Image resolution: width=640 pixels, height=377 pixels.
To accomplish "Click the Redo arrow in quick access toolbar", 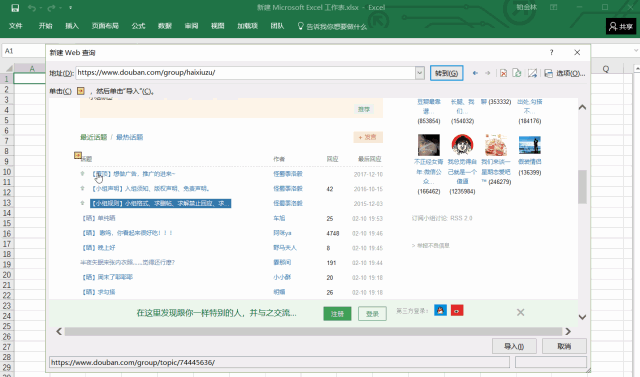I will tap(51, 8).
